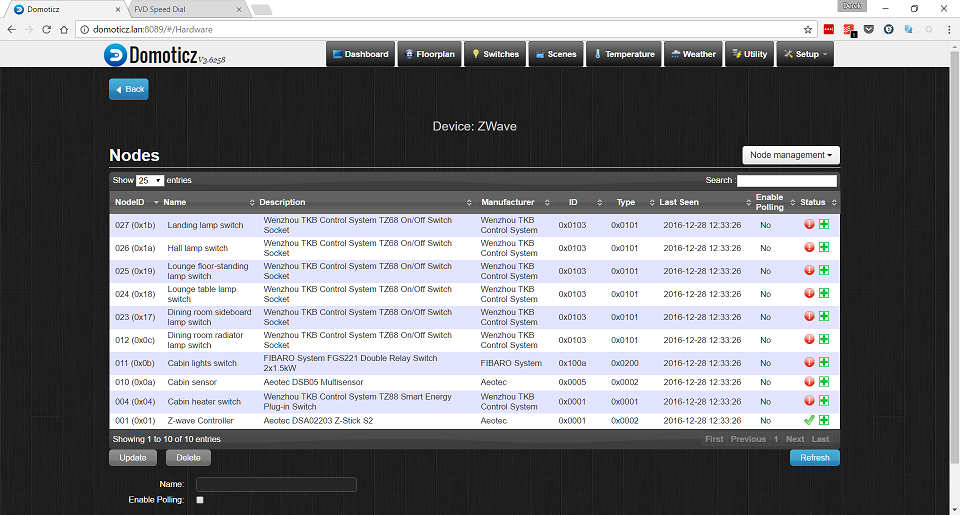Click red status icon for Lounge table lamp switch
This screenshot has height=515, width=960.
click(x=809, y=293)
